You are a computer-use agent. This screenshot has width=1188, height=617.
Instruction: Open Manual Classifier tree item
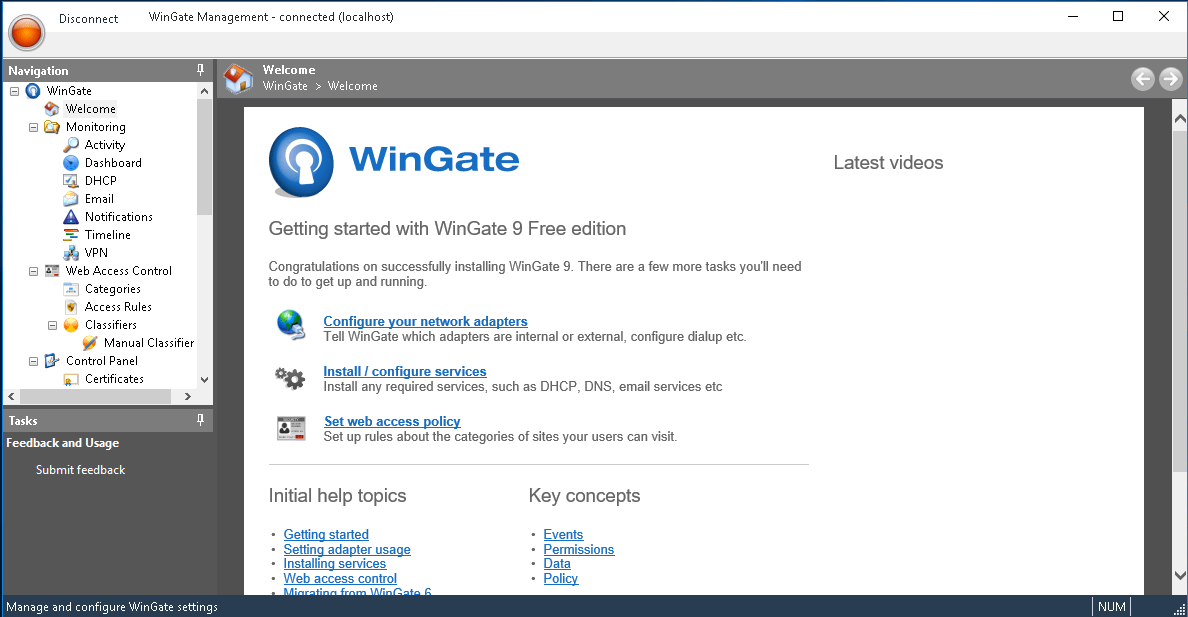pos(148,343)
